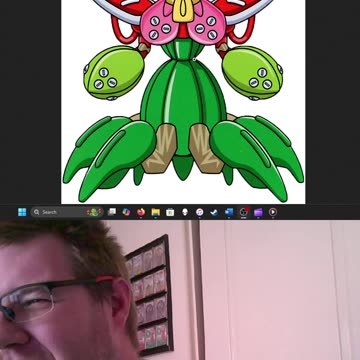Open the Windows Start menu
The image size is (360, 360).
(x=22, y=212)
